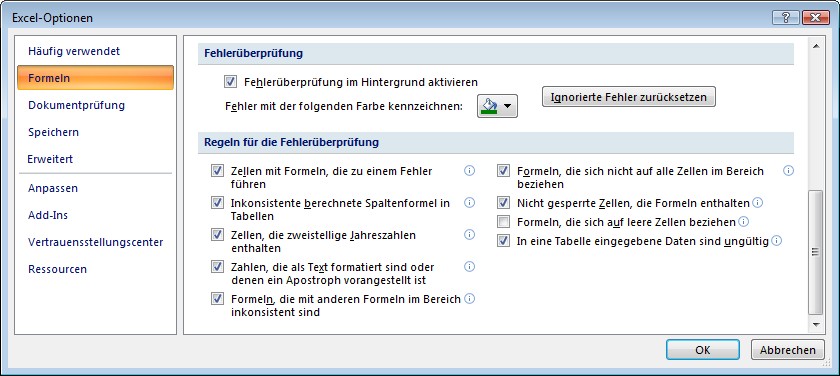Disable the 'zweistellige Jahreszahlen' rule checkbox
The width and height of the screenshot is (840, 376).
[x=217, y=235]
